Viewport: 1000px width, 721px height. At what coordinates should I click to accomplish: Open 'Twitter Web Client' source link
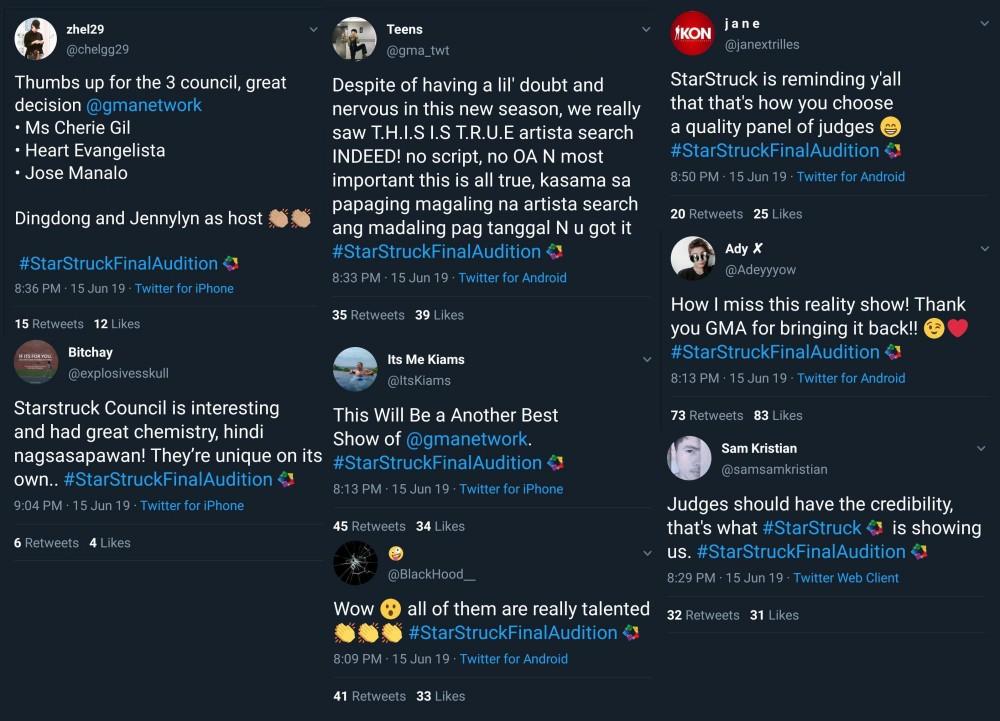[x=846, y=578]
